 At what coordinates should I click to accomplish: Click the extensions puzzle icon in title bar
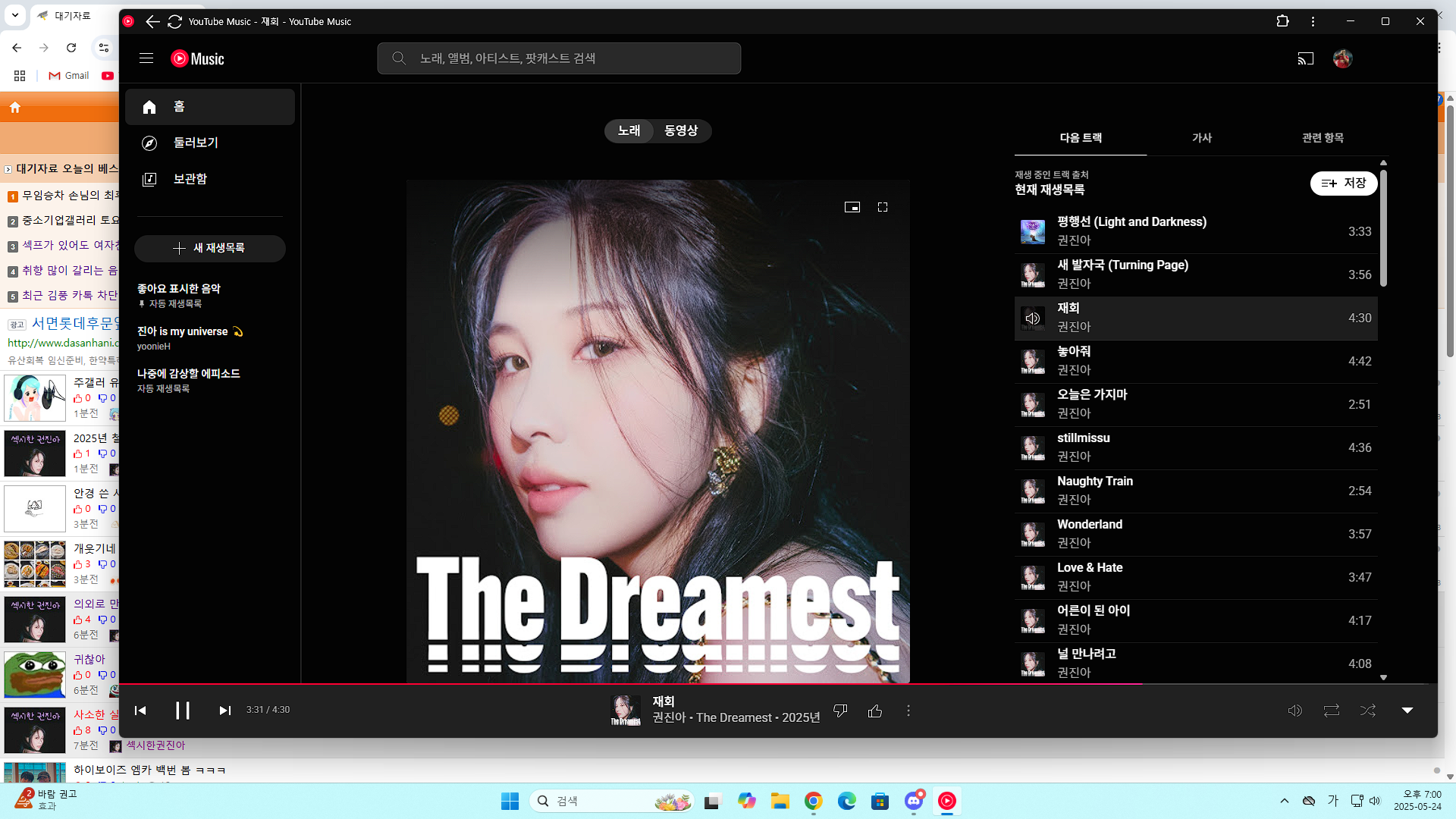tap(1282, 21)
